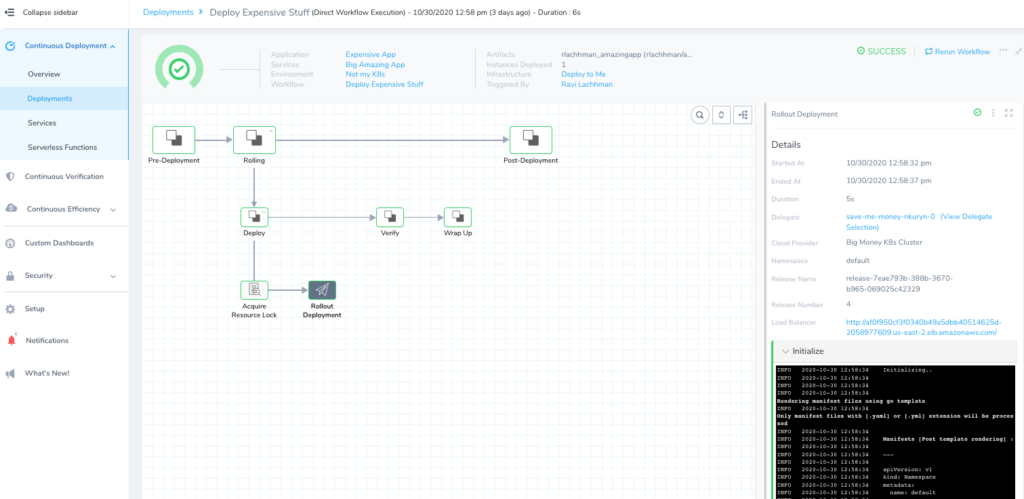The image size is (1024, 499).
Task: Collapse the sidebar using the arrow icon
Action: 10,12
